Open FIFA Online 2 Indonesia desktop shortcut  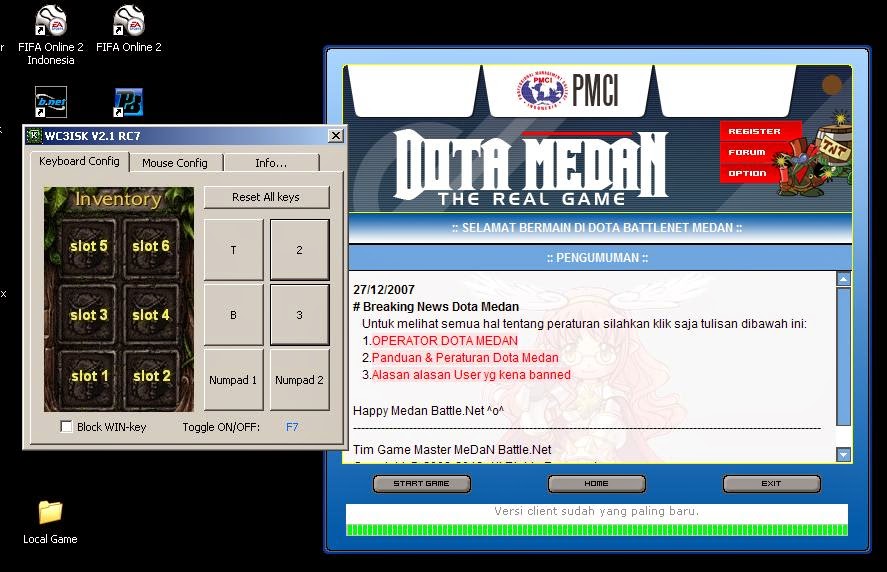point(51,35)
